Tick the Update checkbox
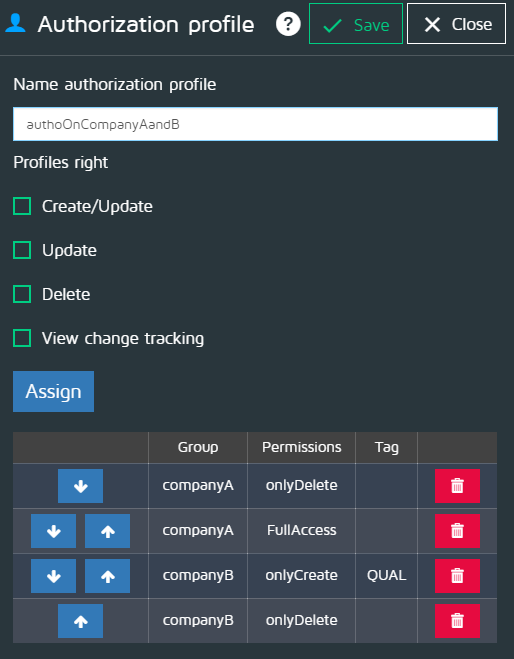The height and width of the screenshot is (659, 514). pos(22,250)
